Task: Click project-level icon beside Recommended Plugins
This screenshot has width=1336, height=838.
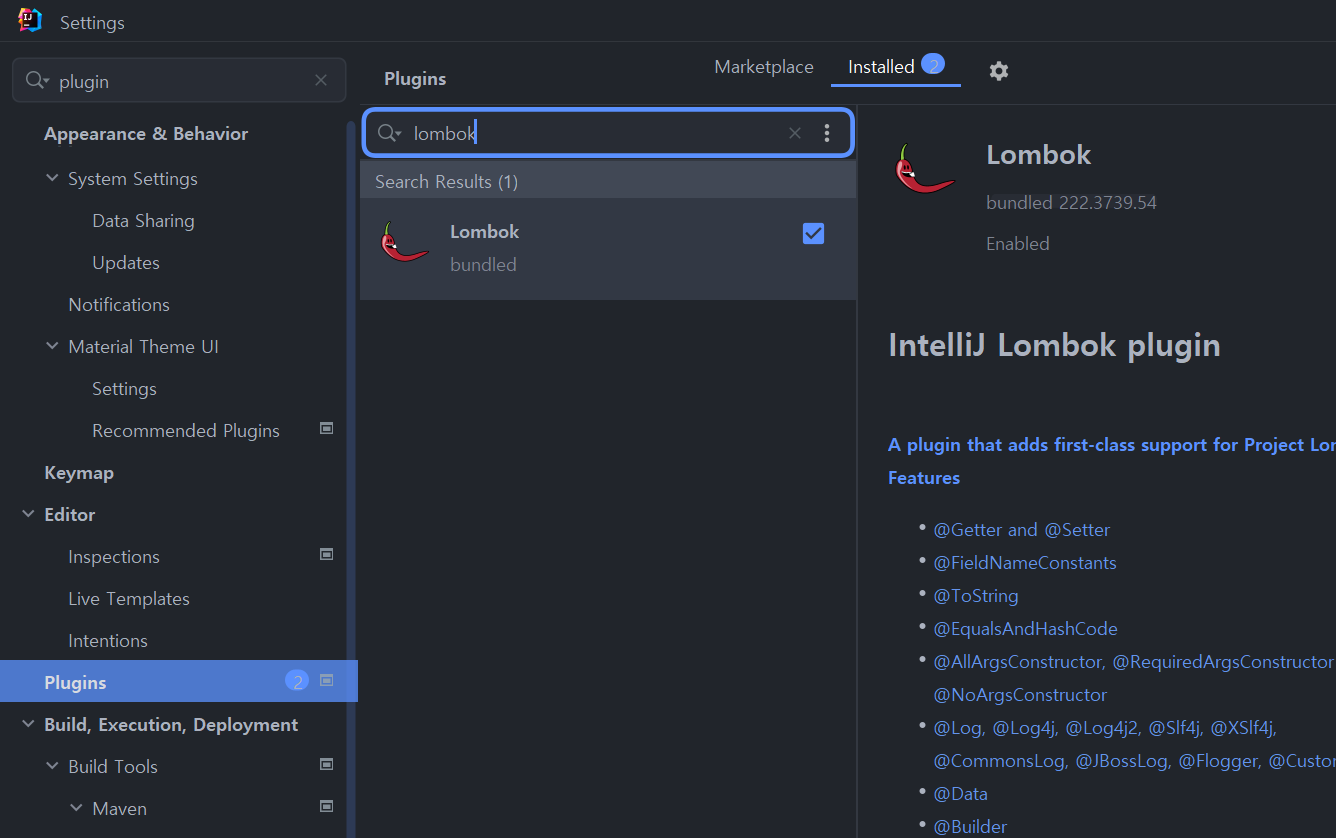Action: 326,428
